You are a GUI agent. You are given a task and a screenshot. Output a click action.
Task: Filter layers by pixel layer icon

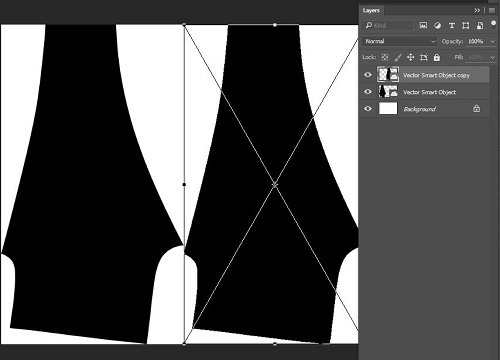pyautogui.click(x=423, y=25)
